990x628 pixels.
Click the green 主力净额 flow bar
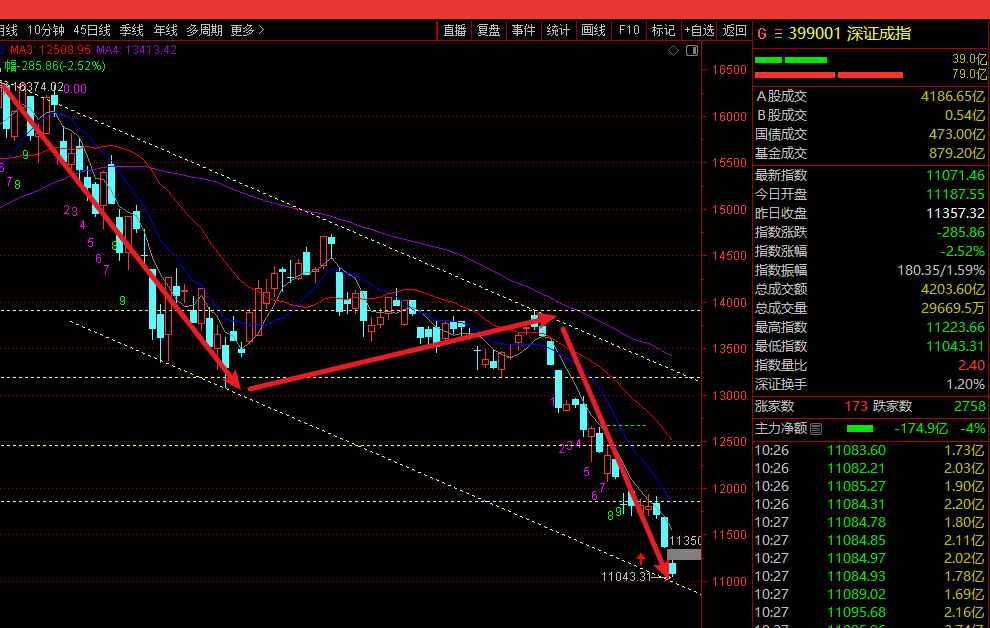[x=859, y=429]
